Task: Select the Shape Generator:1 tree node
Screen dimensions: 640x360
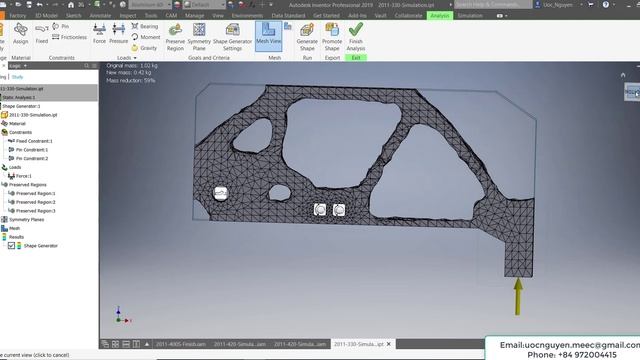Action: click(22, 106)
